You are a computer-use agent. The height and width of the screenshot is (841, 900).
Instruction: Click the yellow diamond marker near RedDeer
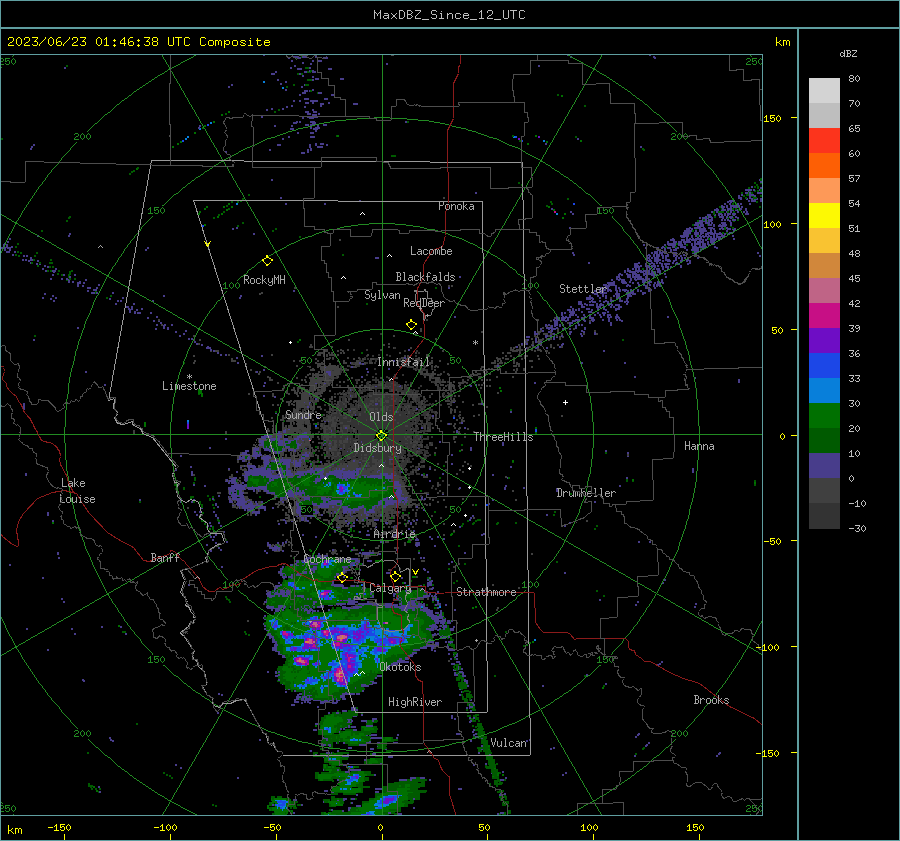point(412,325)
